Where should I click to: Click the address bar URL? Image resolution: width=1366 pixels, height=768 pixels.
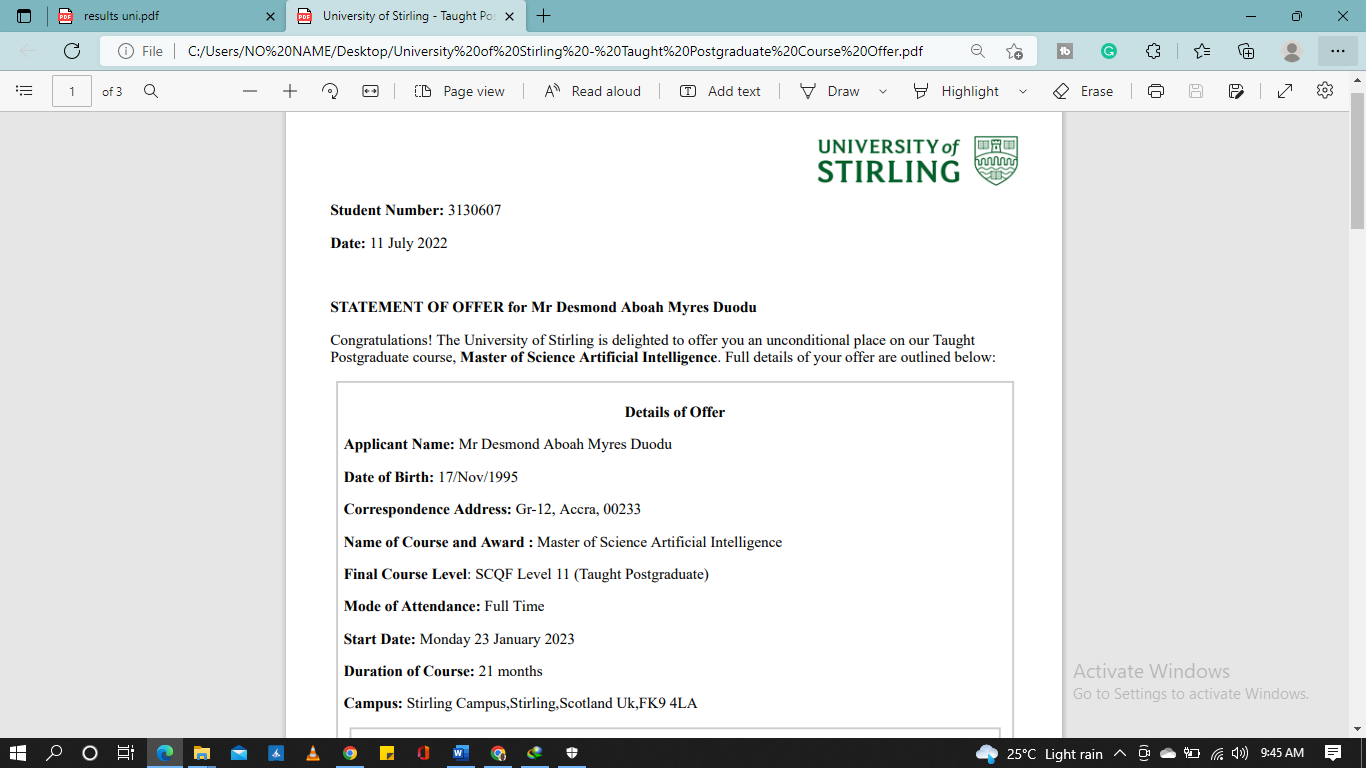click(x=555, y=51)
